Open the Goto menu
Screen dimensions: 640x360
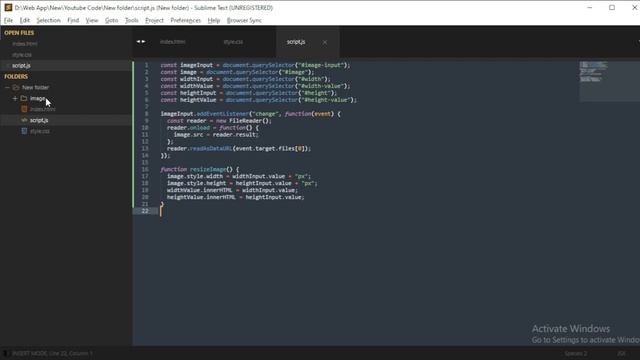pos(111,20)
